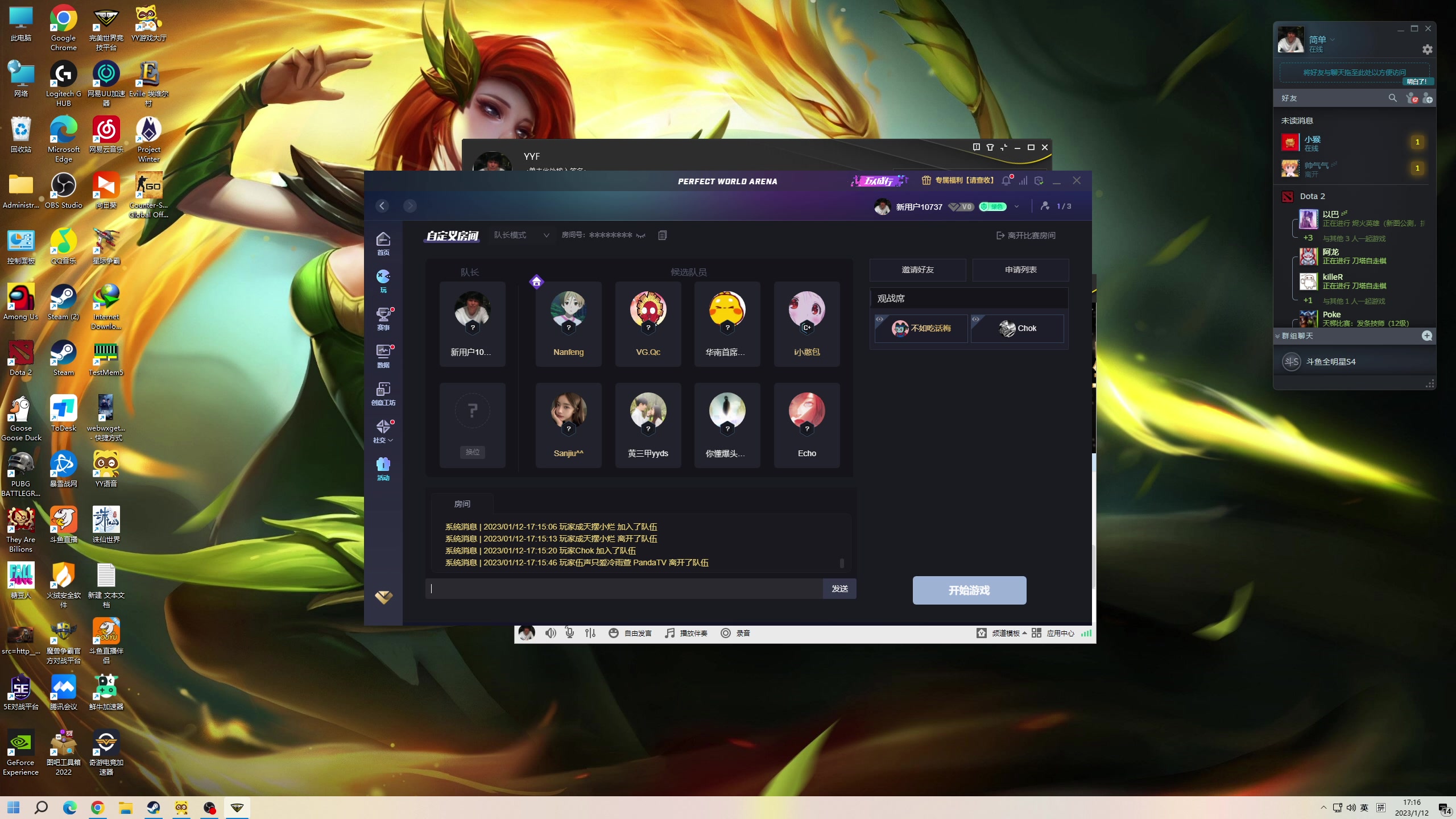Open the audio mixer settings in YY bar
This screenshot has width=1456, height=819.
point(590,633)
